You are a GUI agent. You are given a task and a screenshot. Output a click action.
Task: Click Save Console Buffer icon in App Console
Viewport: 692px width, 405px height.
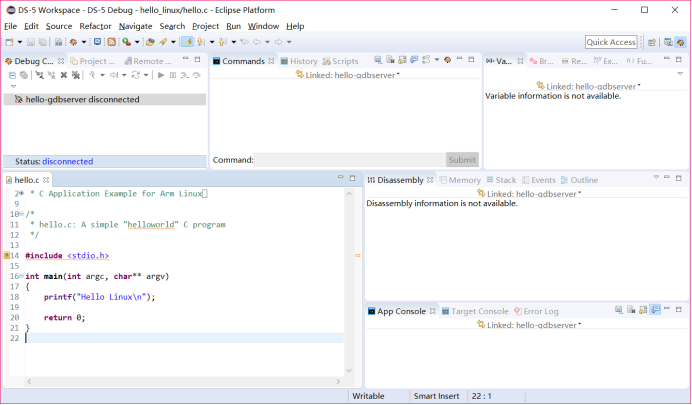[619, 310]
